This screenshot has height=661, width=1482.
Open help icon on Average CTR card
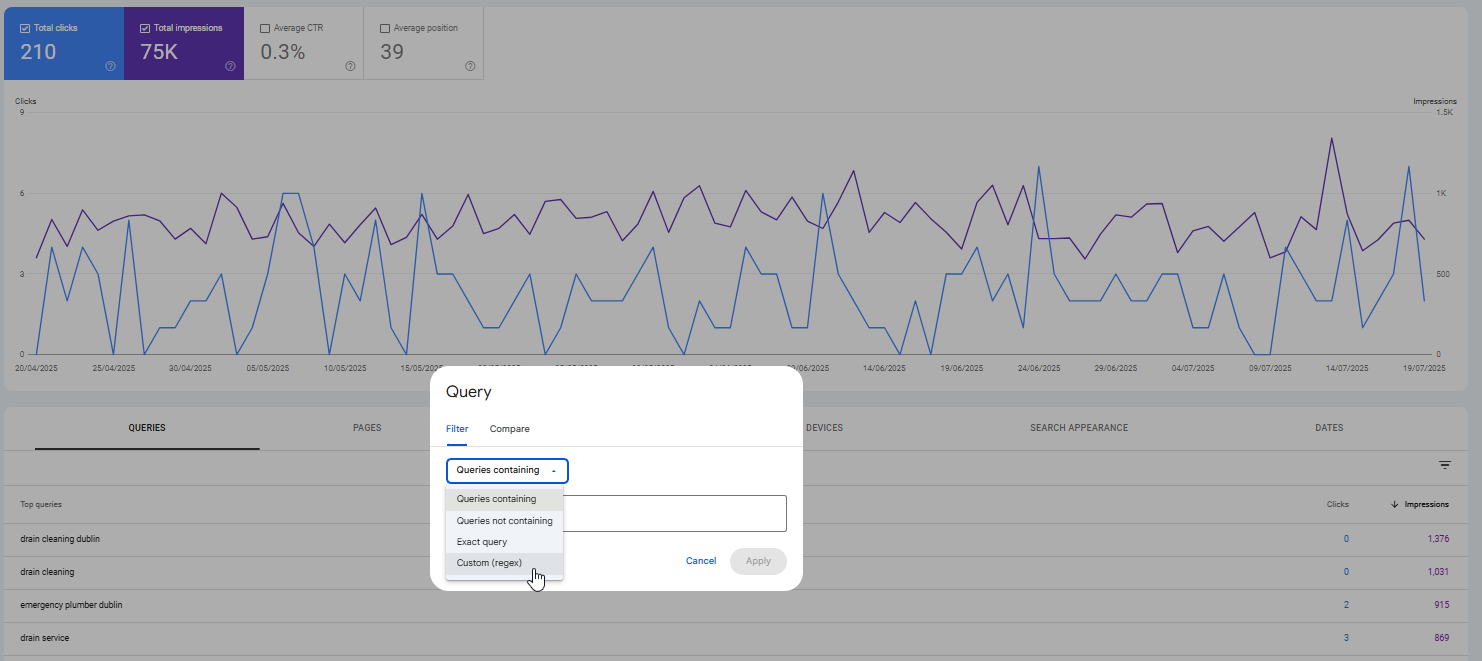pyautogui.click(x=350, y=66)
